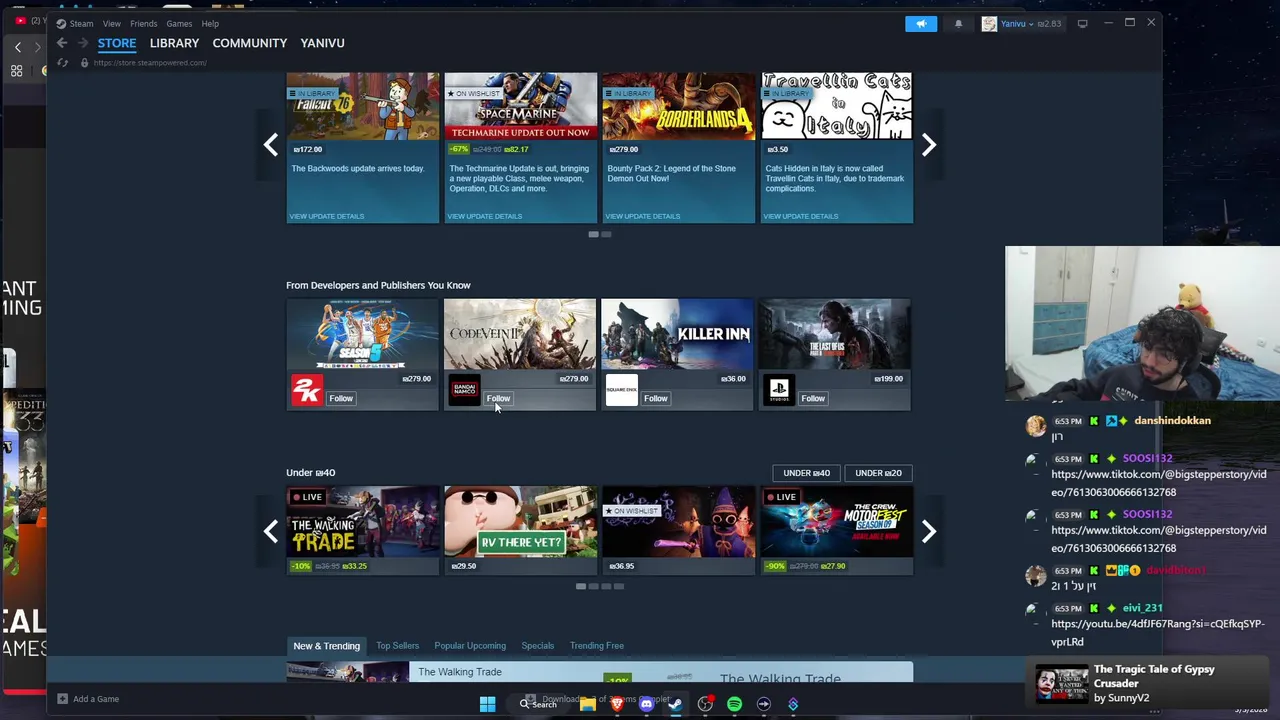Image resolution: width=1280 pixels, height=720 pixels.
Task: Click the Steam back navigation arrow
Action: click(x=62, y=43)
